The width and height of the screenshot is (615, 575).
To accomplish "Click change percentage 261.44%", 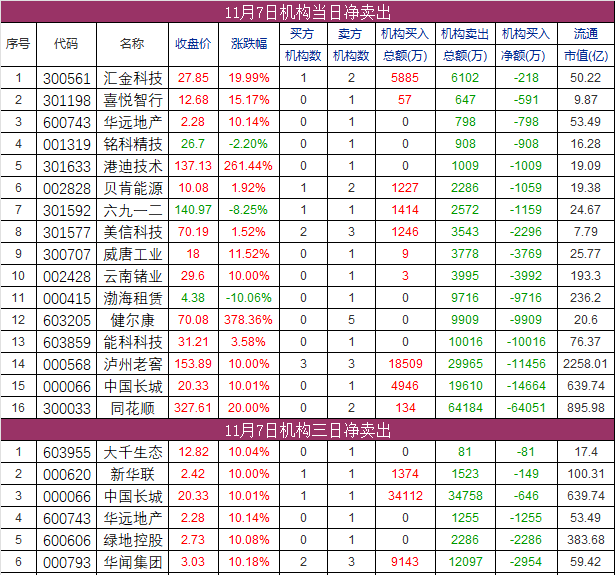I will pyautogui.click(x=248, y=166).
